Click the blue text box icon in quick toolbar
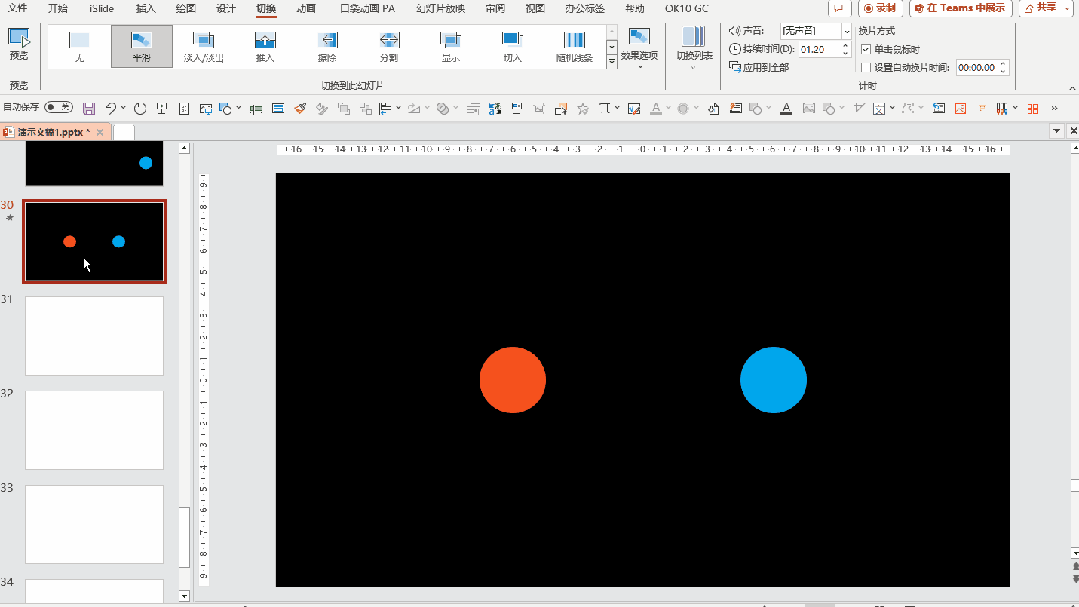 pos(278,109)
